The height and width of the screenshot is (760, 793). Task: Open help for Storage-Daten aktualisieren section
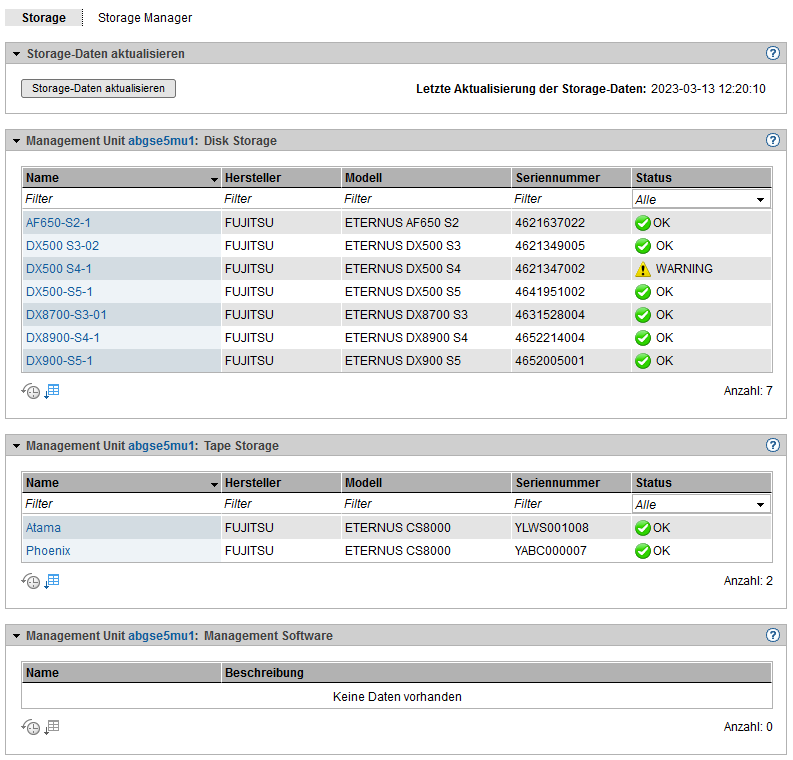(x=772, y=54)
